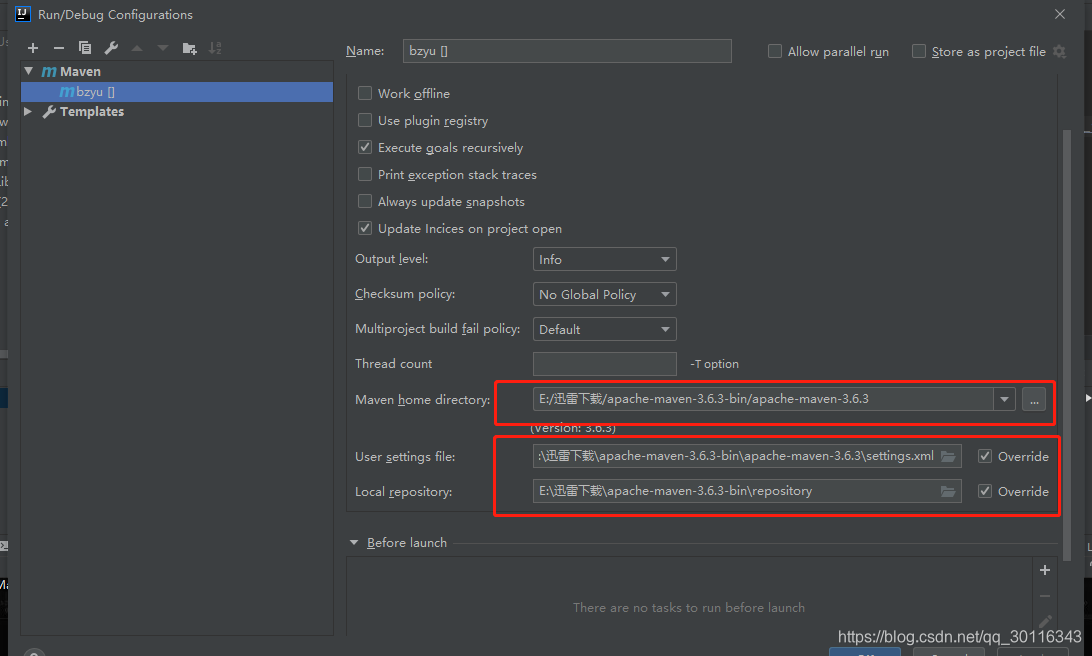Collapse the Maven tree node

29,71
